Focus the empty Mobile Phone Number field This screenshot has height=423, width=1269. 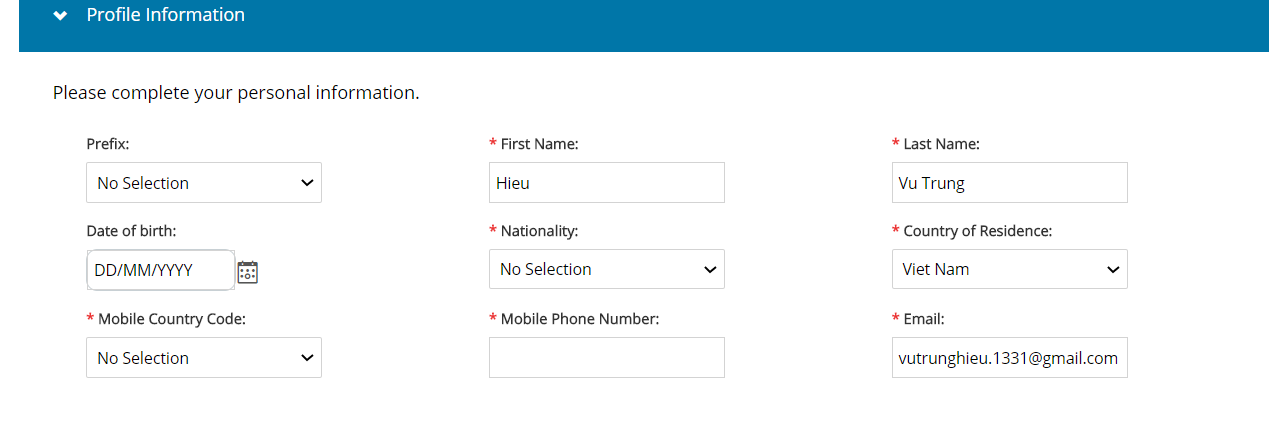click(607, 358)
